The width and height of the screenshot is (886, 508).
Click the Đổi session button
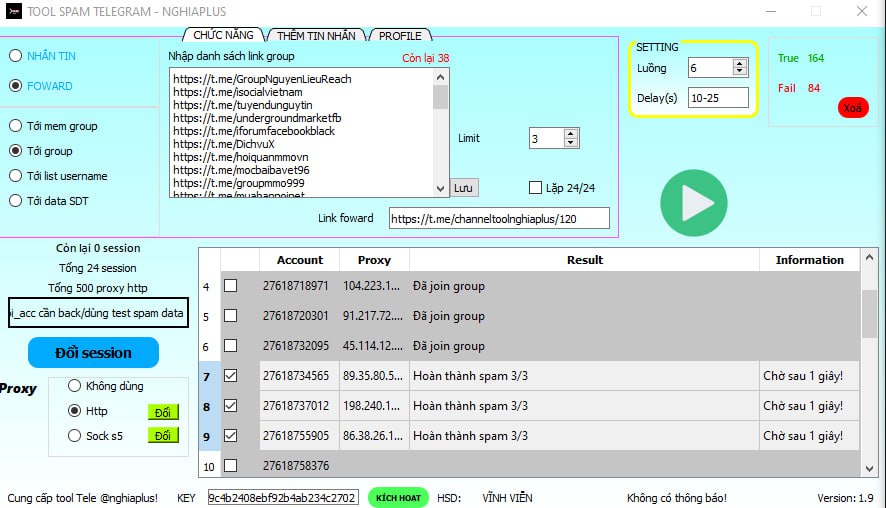(93, 353)
